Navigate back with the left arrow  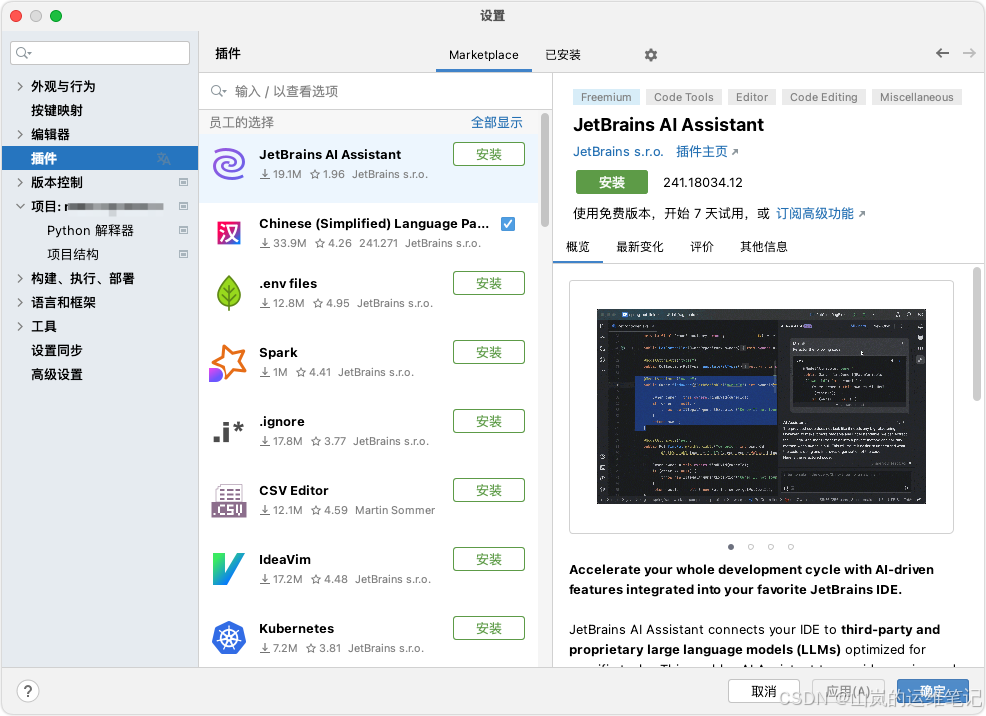[942, 53]
